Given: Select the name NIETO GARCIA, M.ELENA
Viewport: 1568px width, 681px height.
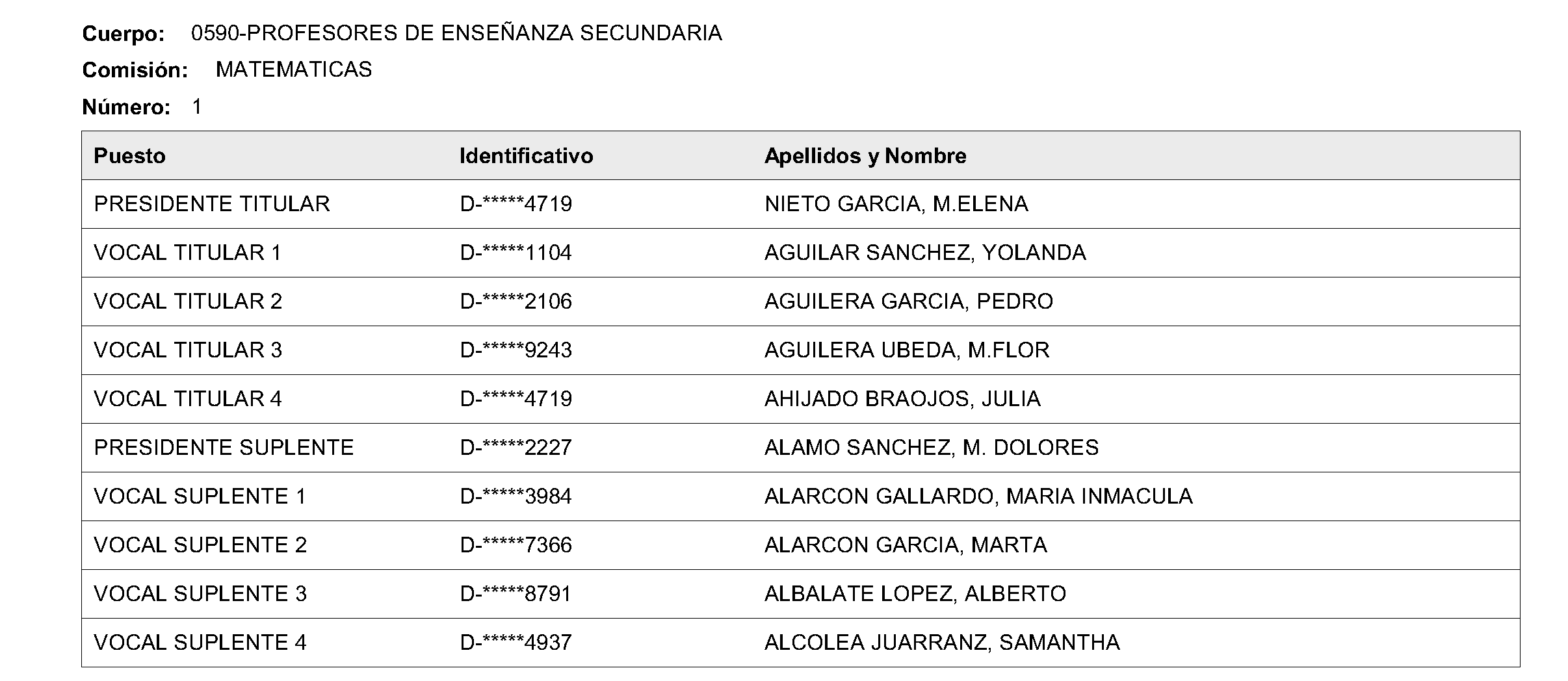Looking at the screenshot, I should [896, 204].
